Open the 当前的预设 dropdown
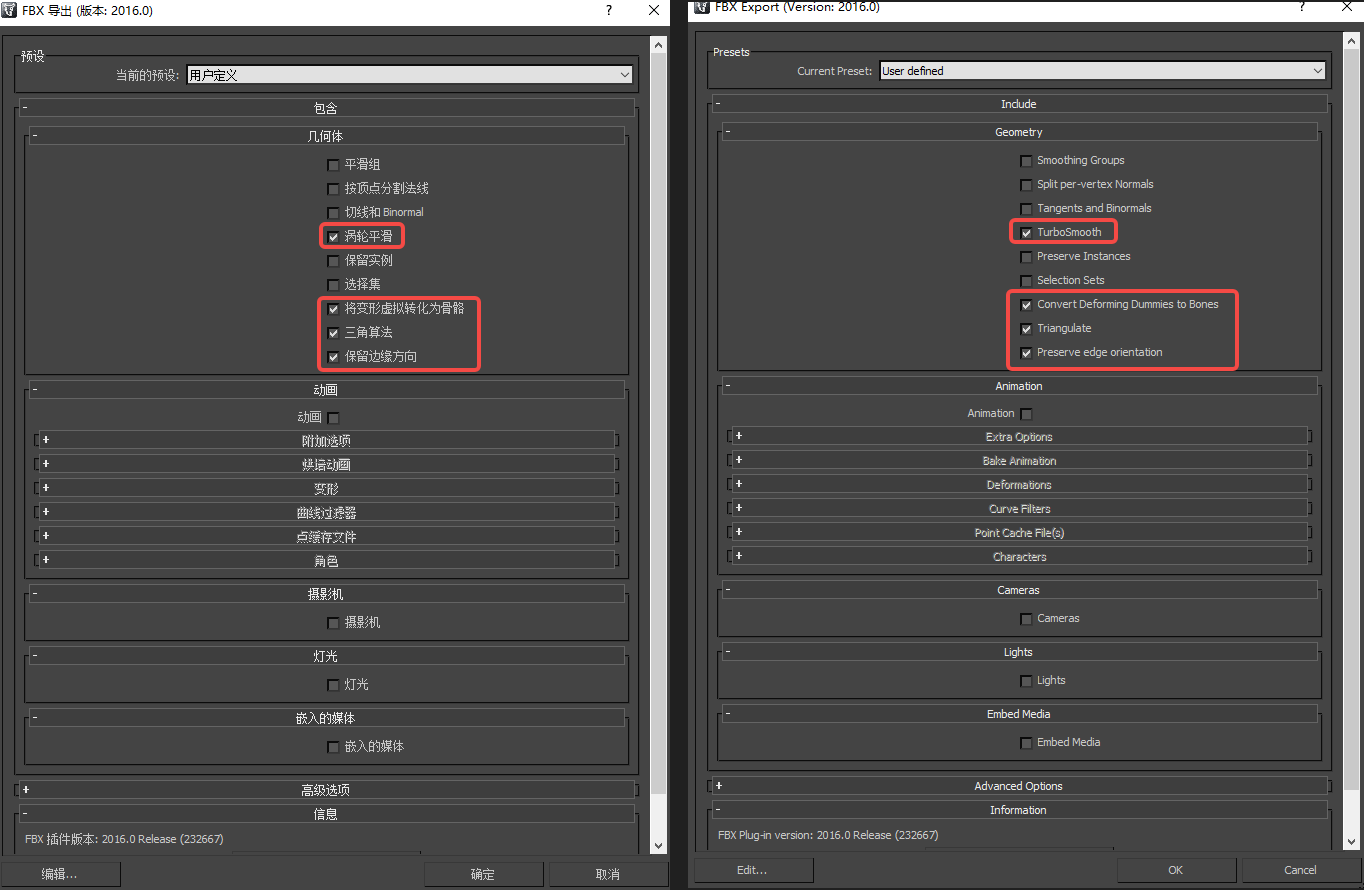Image resolution: width=1364 pixels, height=890 pixels. pos(409,75)
